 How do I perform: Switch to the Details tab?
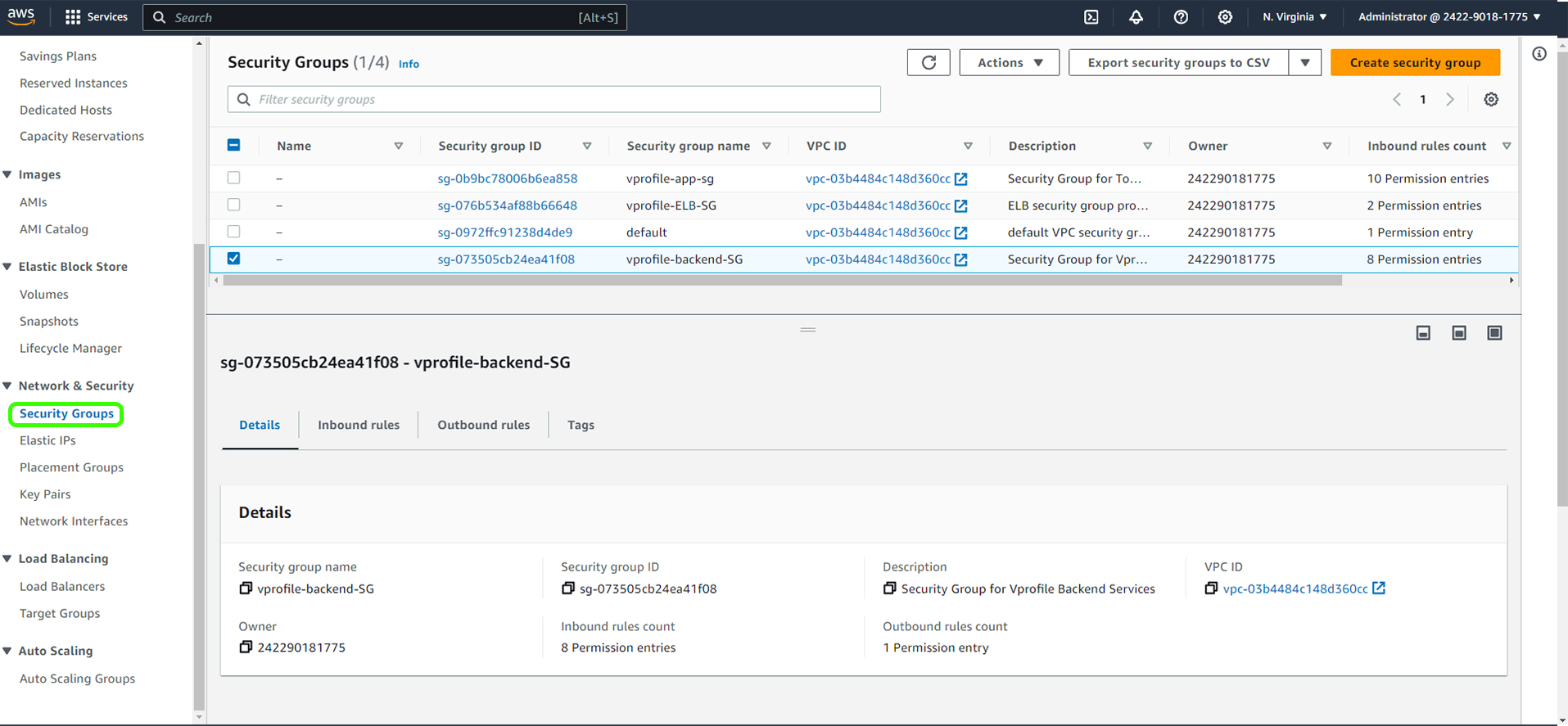260,425
